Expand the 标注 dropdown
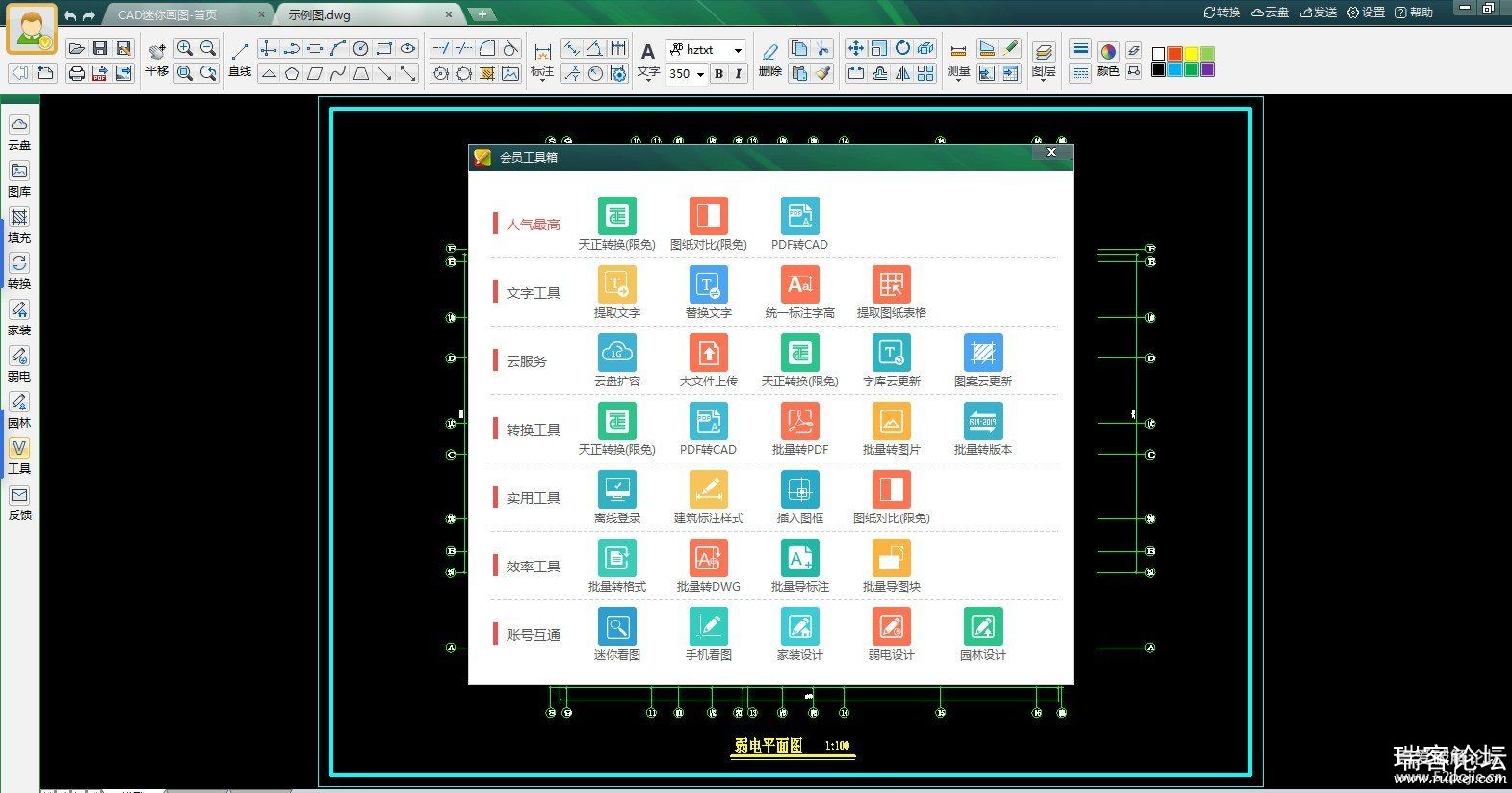1512x793 pixels. [x=543, y=81]
